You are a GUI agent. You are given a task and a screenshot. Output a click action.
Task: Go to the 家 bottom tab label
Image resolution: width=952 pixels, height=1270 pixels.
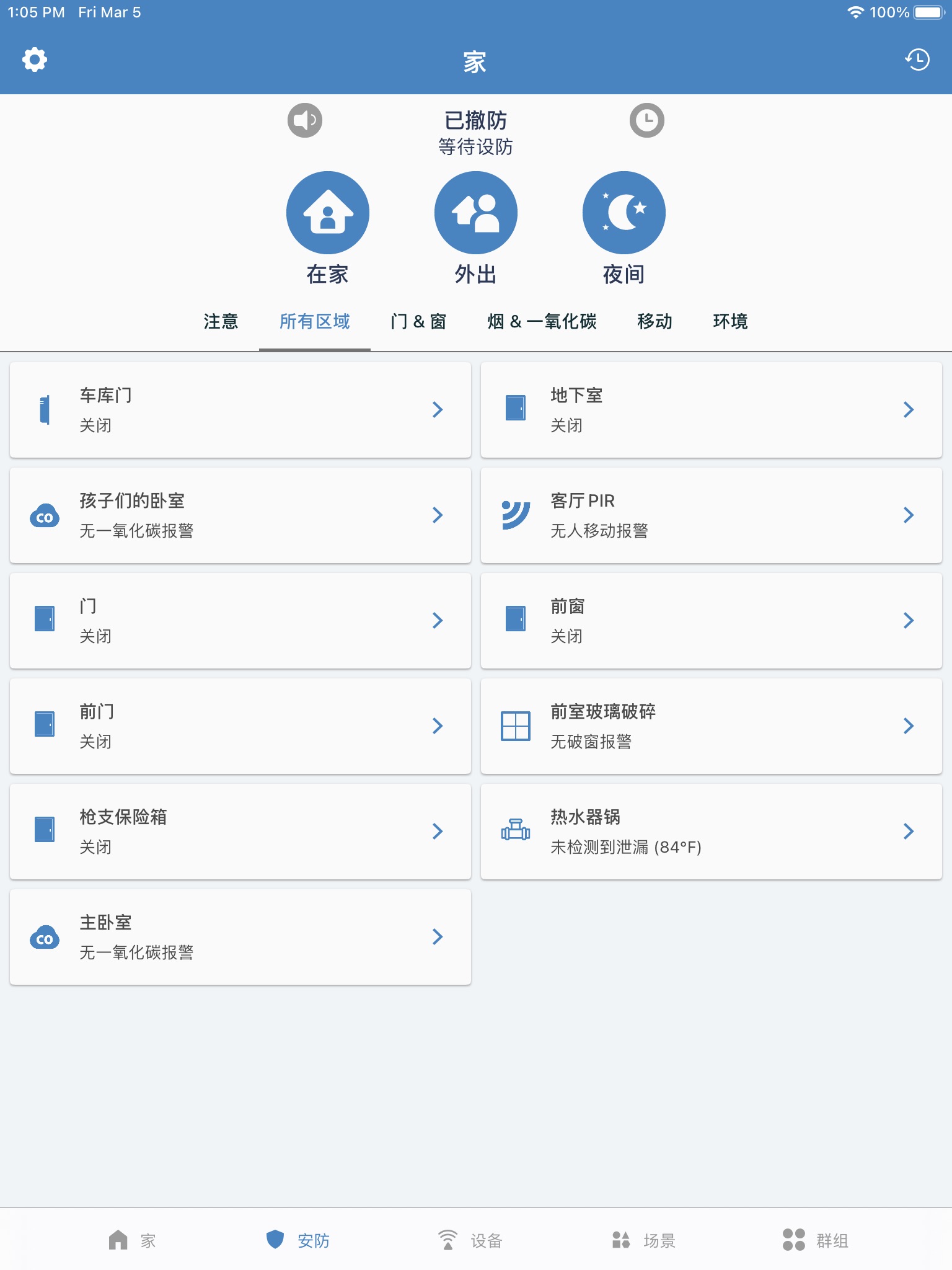click(148, 1241)
